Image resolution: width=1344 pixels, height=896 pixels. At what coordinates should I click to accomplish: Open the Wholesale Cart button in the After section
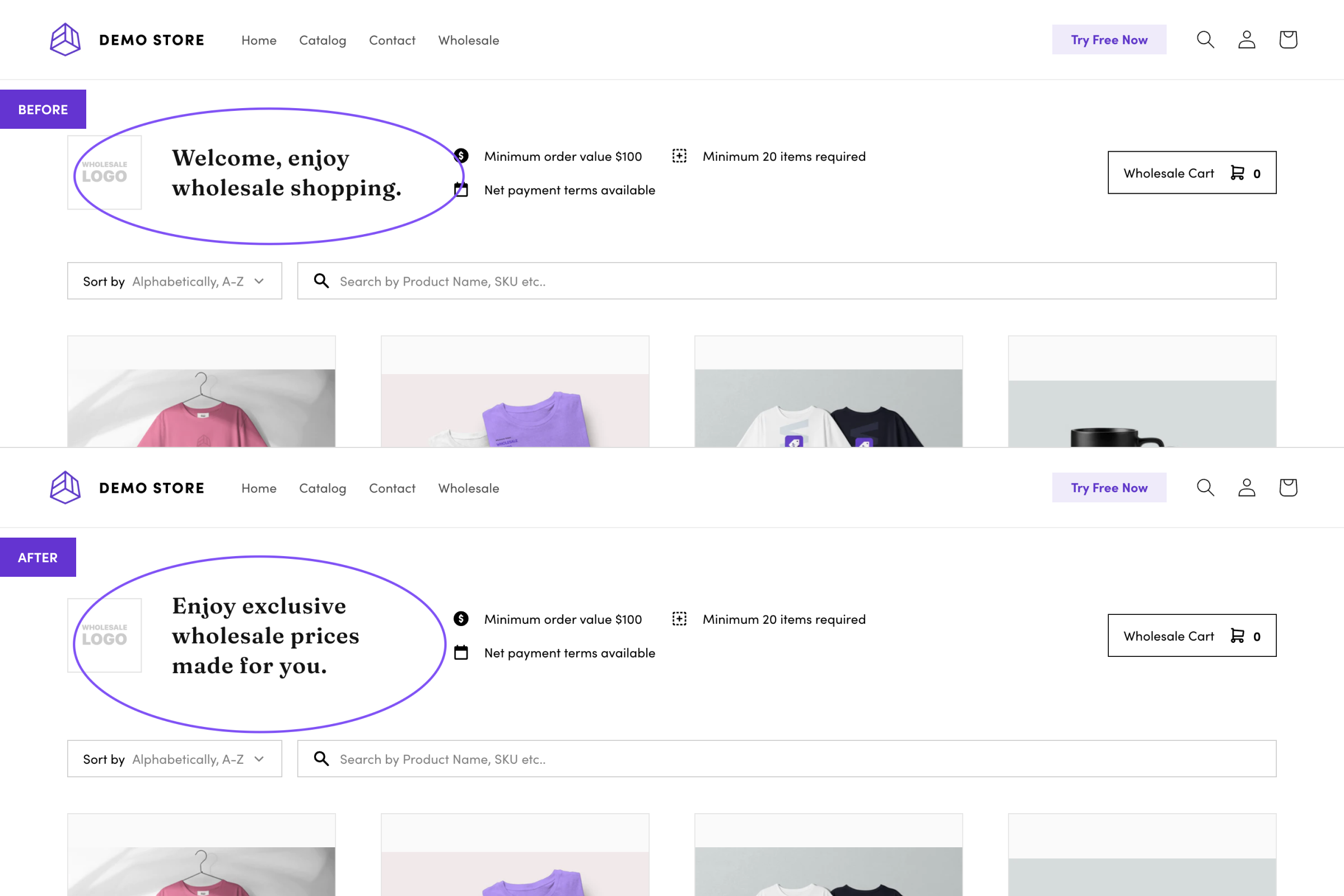point(1192,636)
